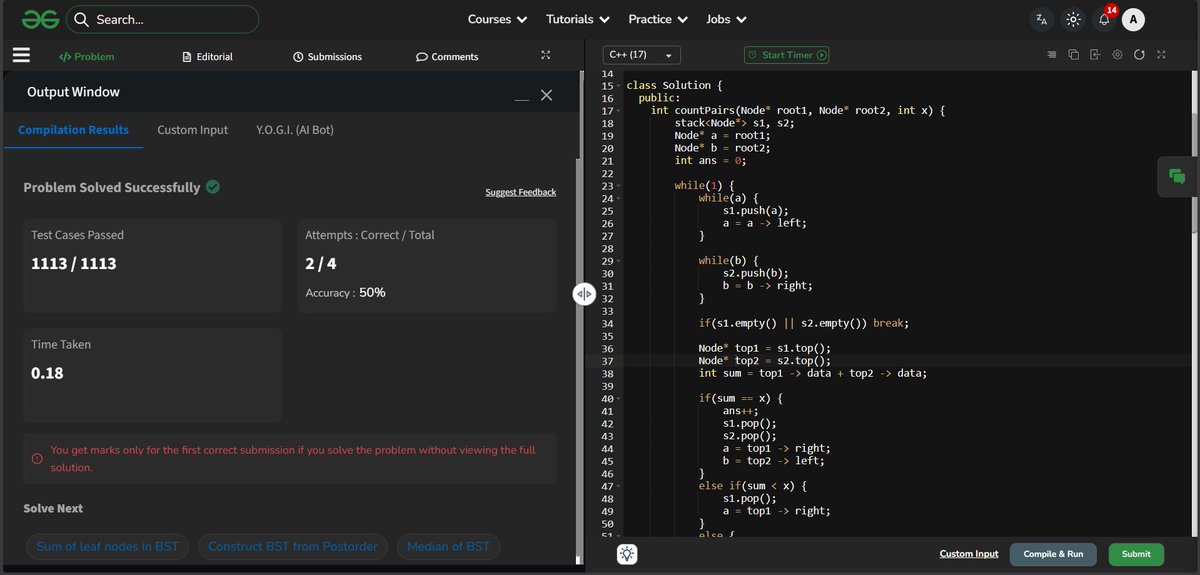The image size is (1200, 575).
Task: Click the '1113 / 1113' test cases value
Action: coord(74,264)
